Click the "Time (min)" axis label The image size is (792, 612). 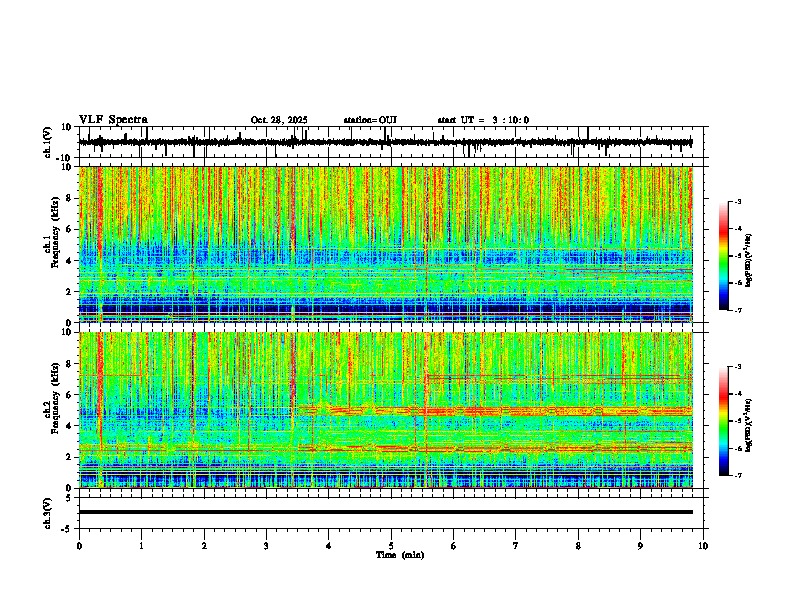coord(400,555)
